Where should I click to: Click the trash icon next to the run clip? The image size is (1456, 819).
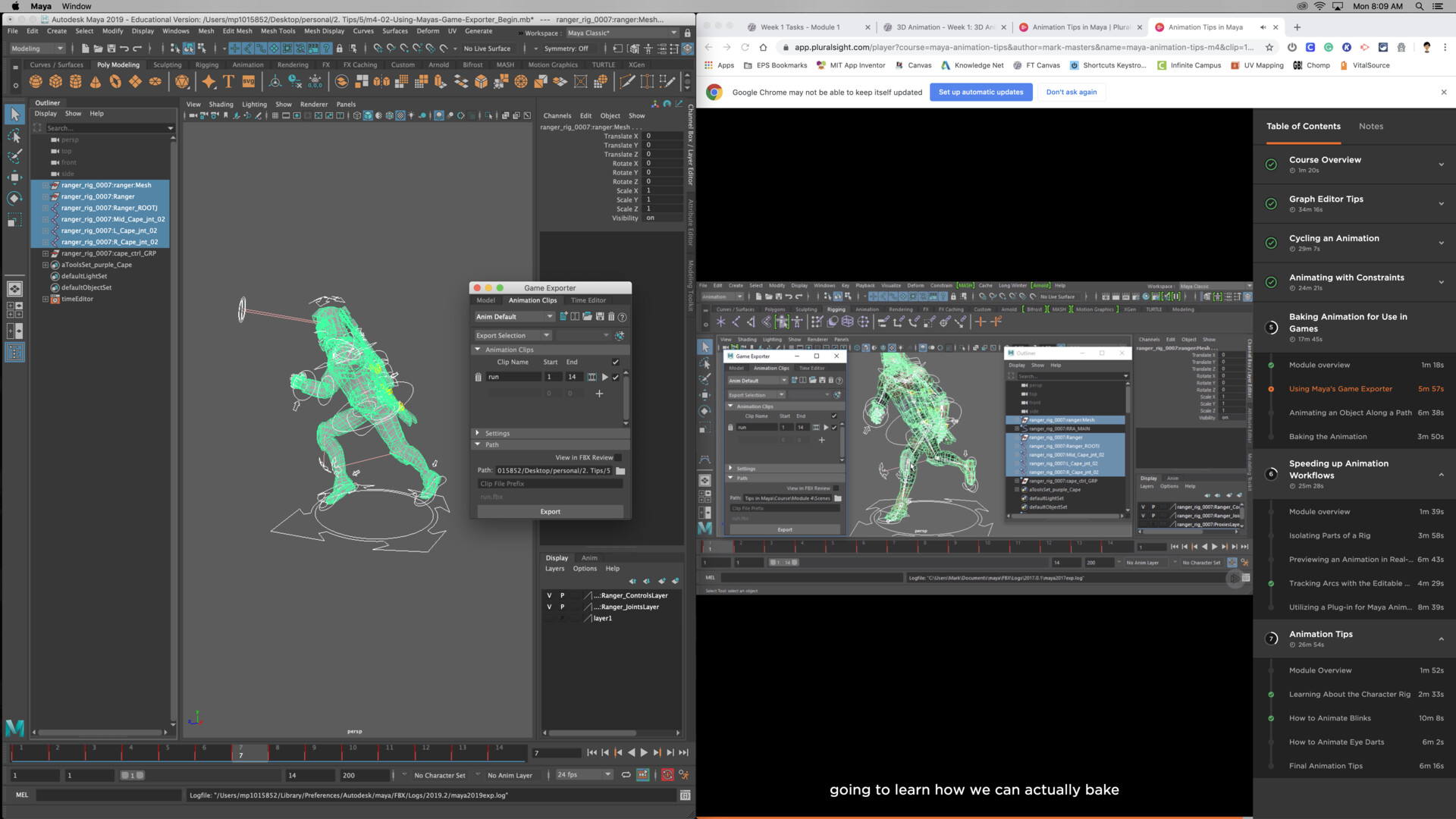tap(479, 377)
